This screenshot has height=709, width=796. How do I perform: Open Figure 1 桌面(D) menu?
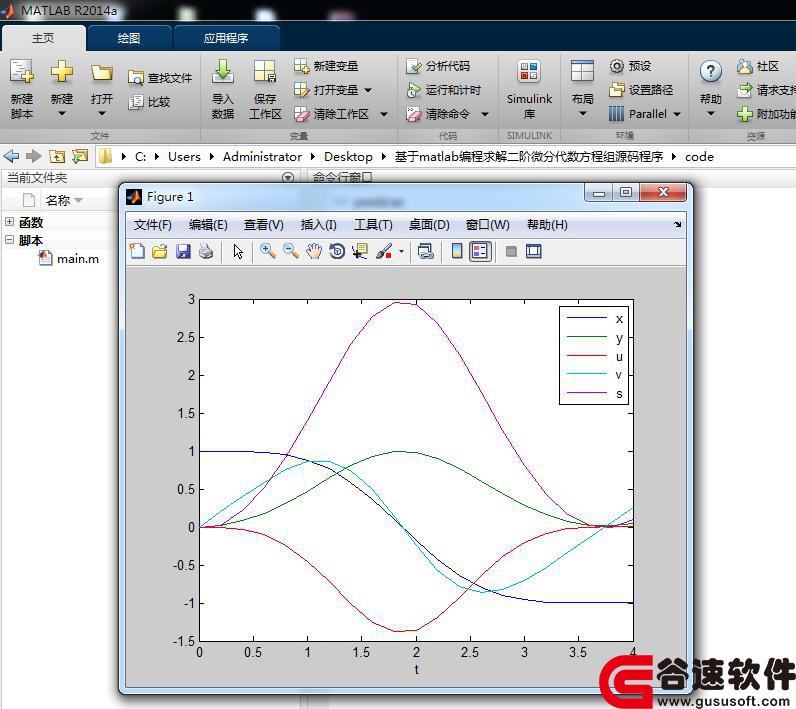[x=429, y=224]
